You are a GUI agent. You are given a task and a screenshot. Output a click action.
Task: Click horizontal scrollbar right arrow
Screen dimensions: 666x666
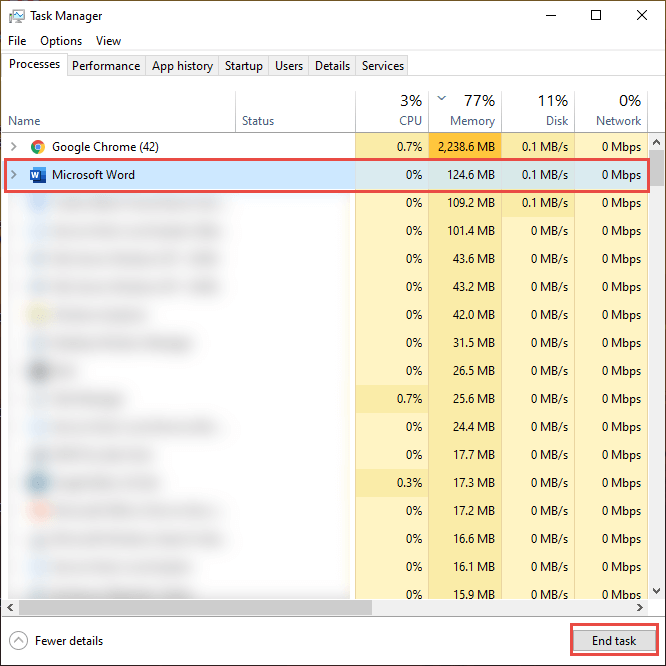tap(640, 607)
